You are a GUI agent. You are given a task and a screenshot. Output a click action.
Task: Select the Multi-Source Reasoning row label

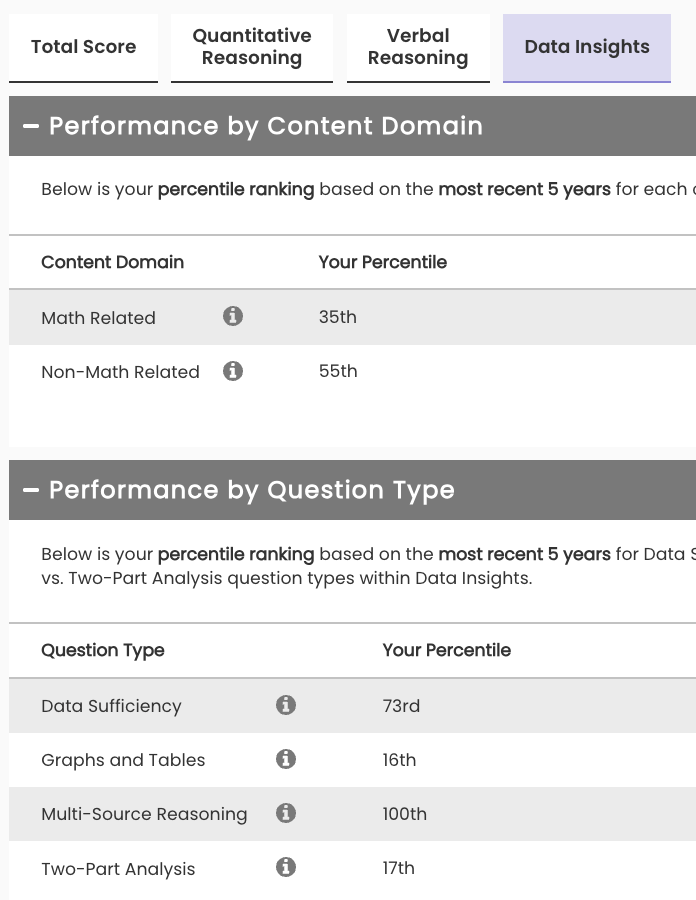pyautogui.click(x=144, y=814)
